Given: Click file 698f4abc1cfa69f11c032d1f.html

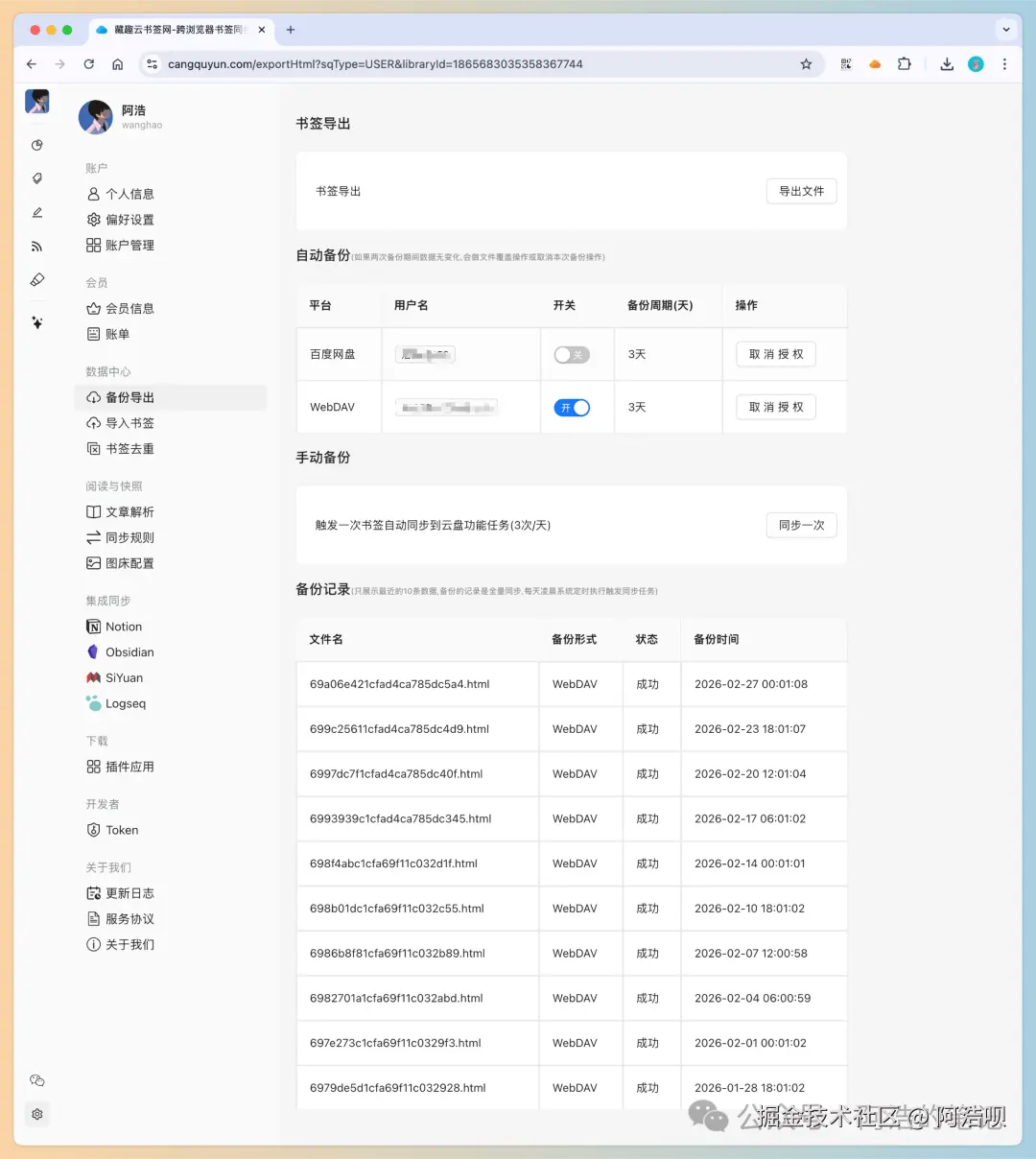Looking at the screenshot, I should point(393,863).
